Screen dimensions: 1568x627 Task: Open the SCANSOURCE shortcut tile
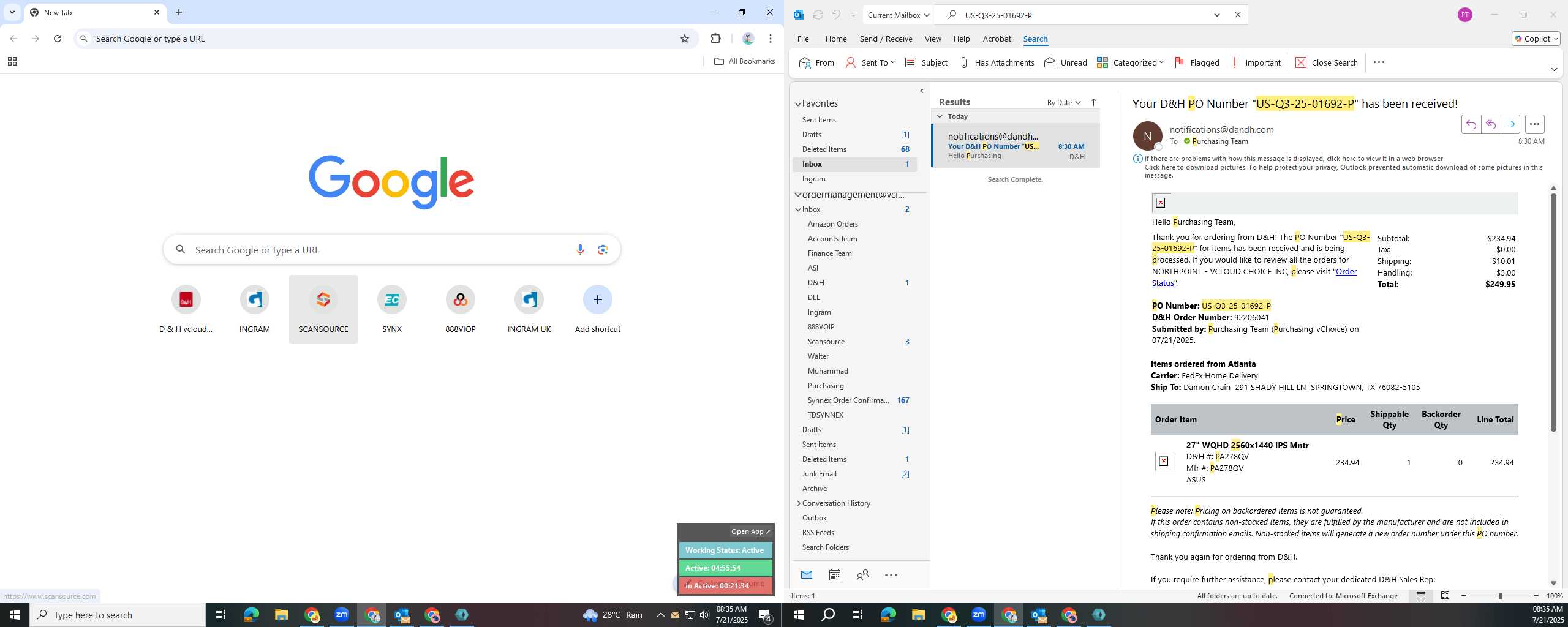(x=323, y=309)
